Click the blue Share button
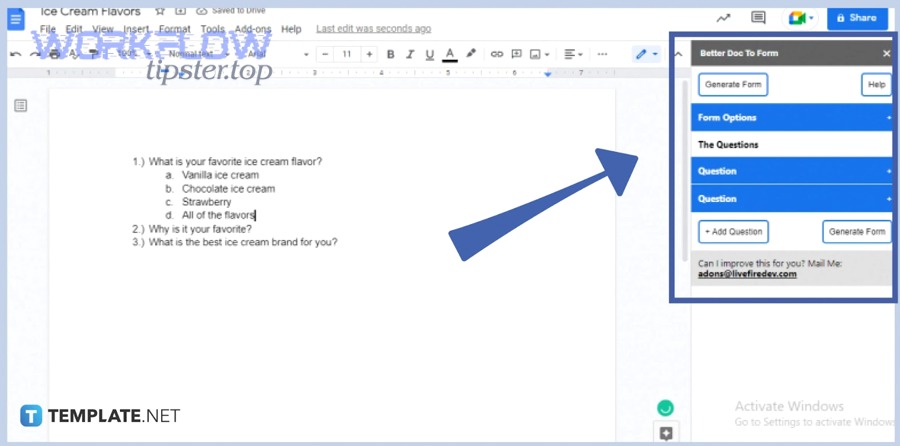The height and width of the screenshot is (446, 900). point(858,18)
